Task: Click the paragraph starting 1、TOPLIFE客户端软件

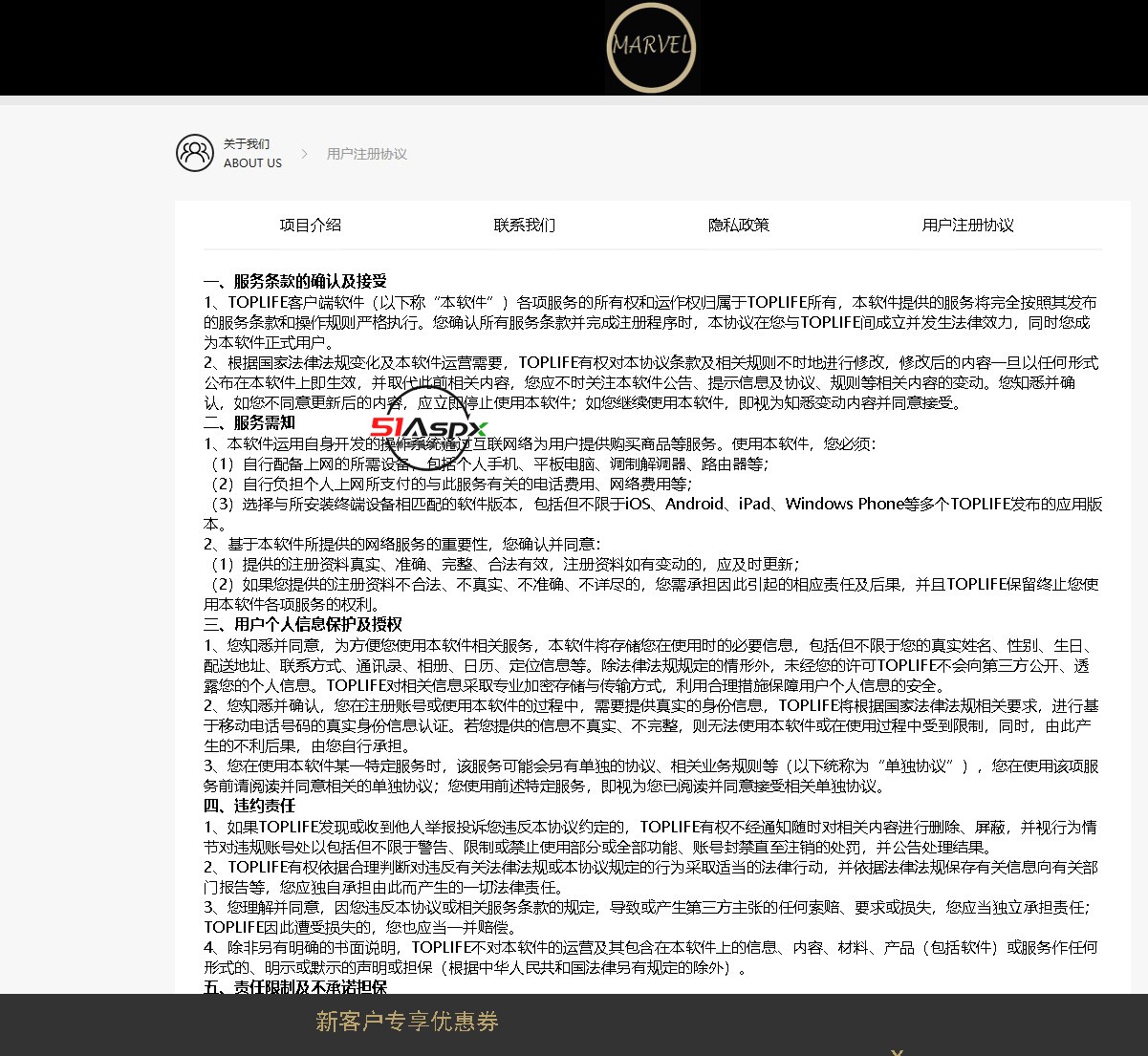Action: pyautogui.click(x=651, y=322)
